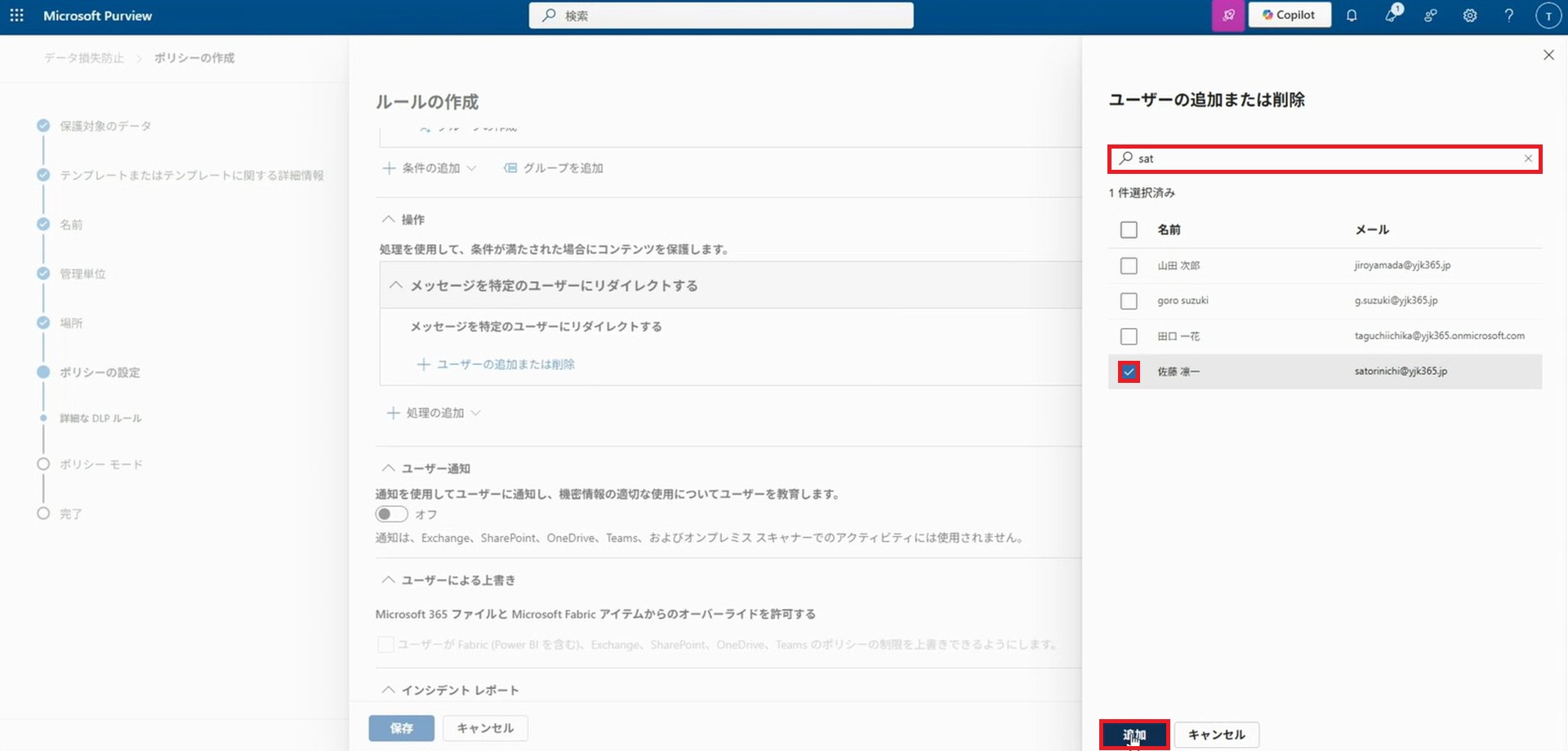Click the purple diagnostics icon in header

[x=1228, y=16]
